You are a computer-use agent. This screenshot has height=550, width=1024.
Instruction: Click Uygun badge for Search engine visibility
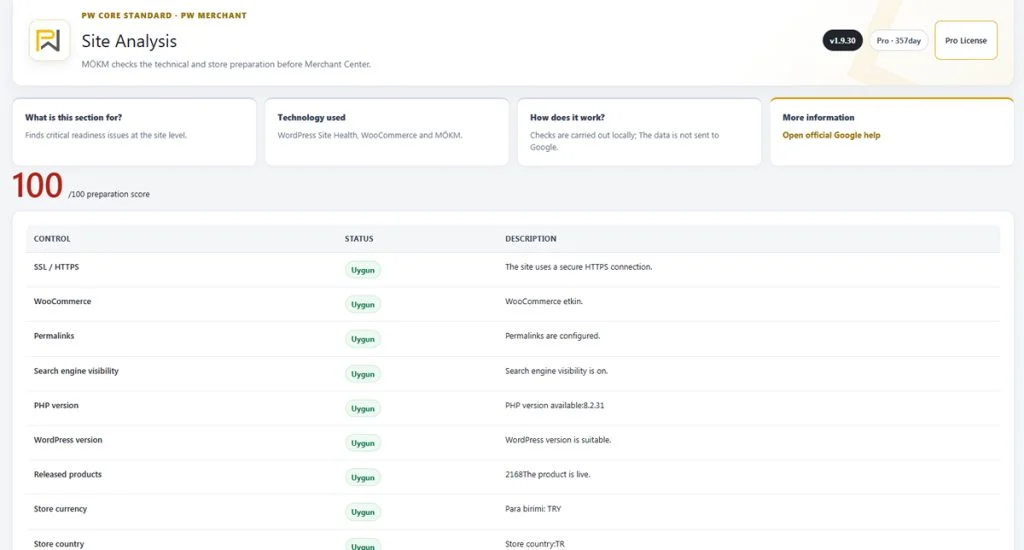coord(362,374)
